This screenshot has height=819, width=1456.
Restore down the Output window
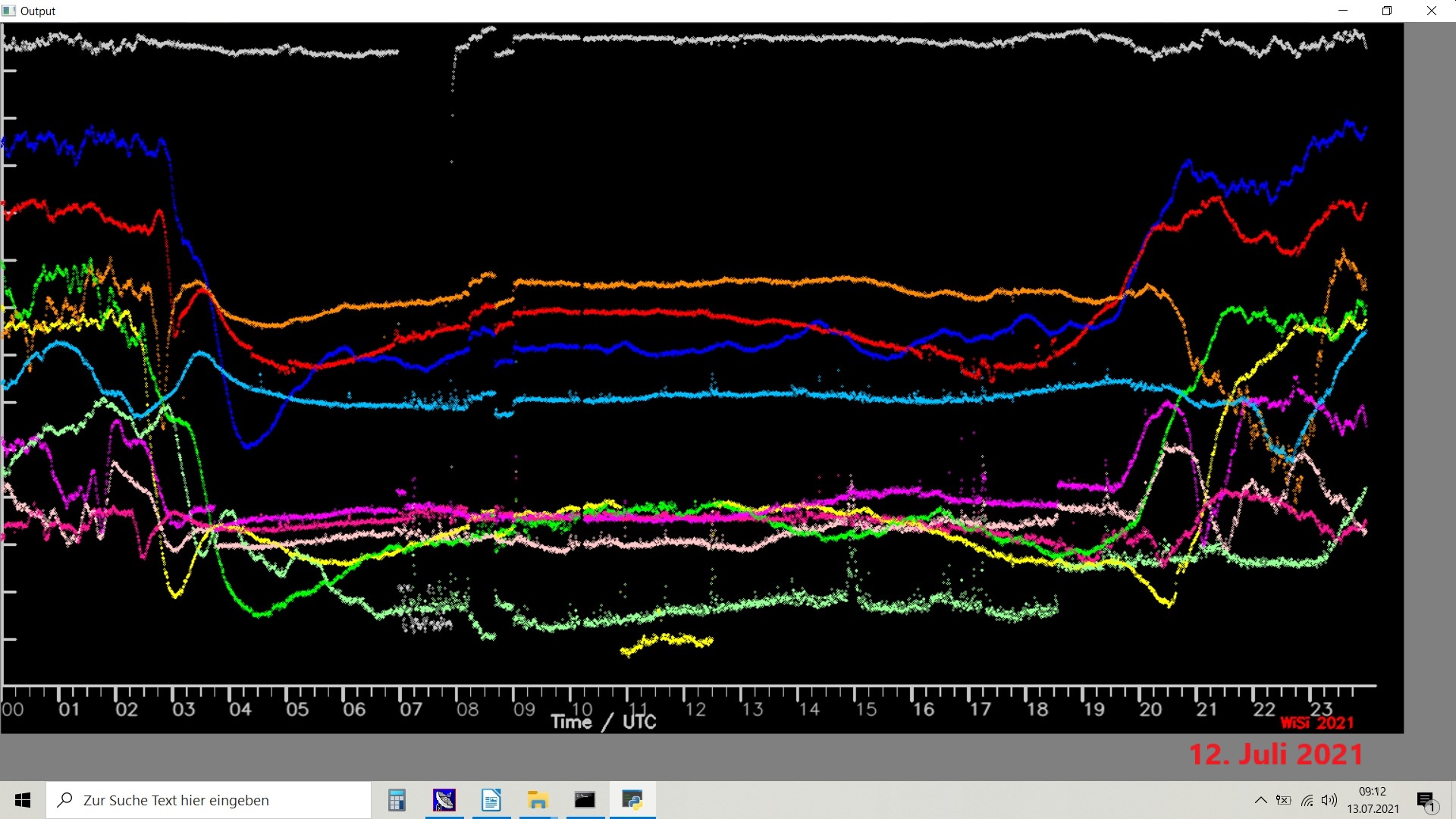[x=1387, y=11]
